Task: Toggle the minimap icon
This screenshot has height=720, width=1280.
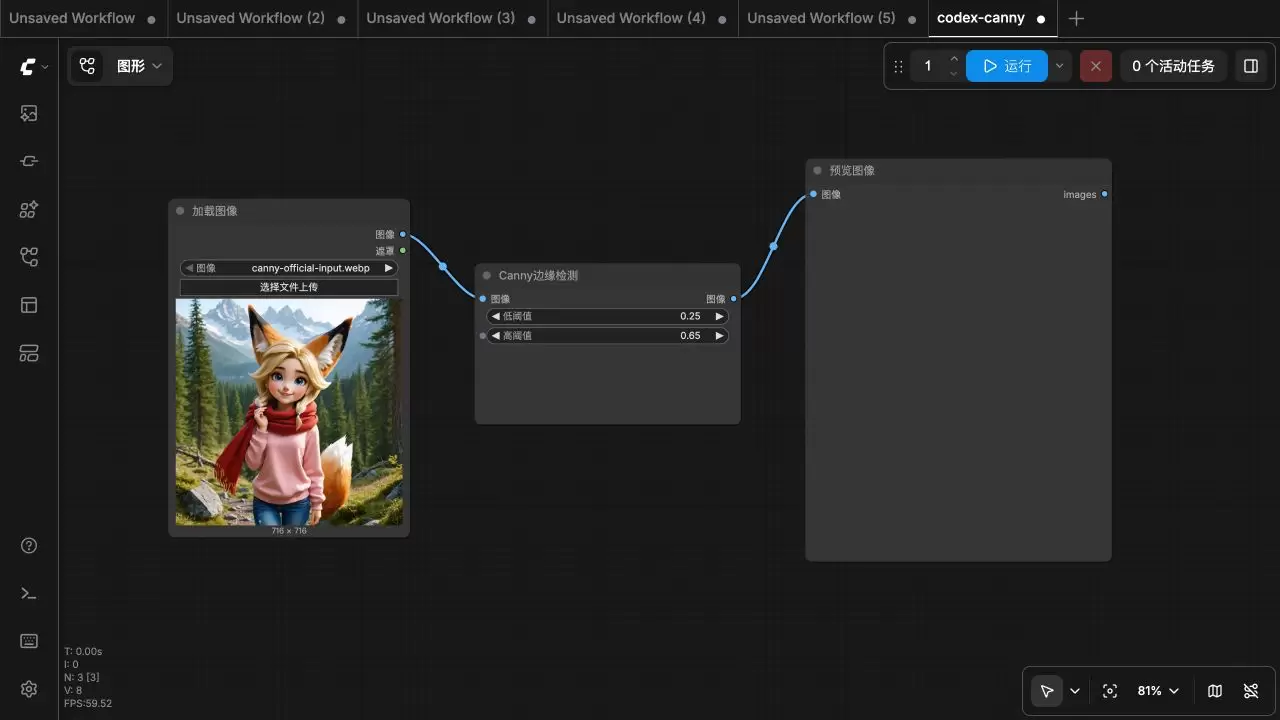Action: (x=1215, y=691)
